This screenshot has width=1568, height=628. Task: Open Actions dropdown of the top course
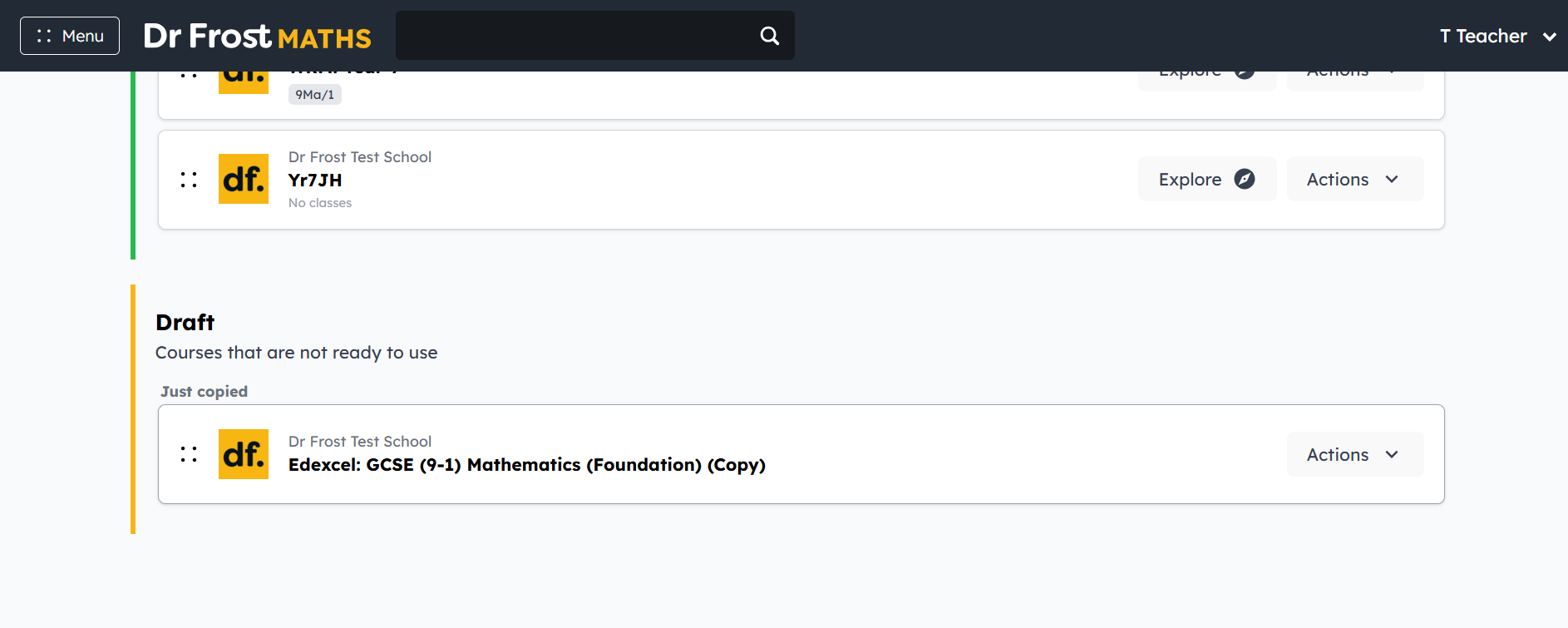pos(1355,81)
